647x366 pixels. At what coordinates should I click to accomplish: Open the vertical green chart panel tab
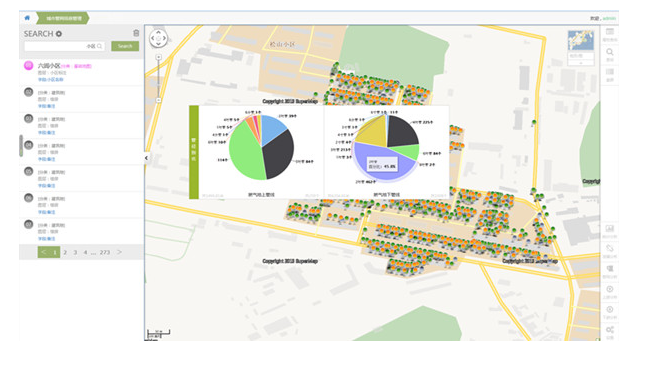(194, 152)
